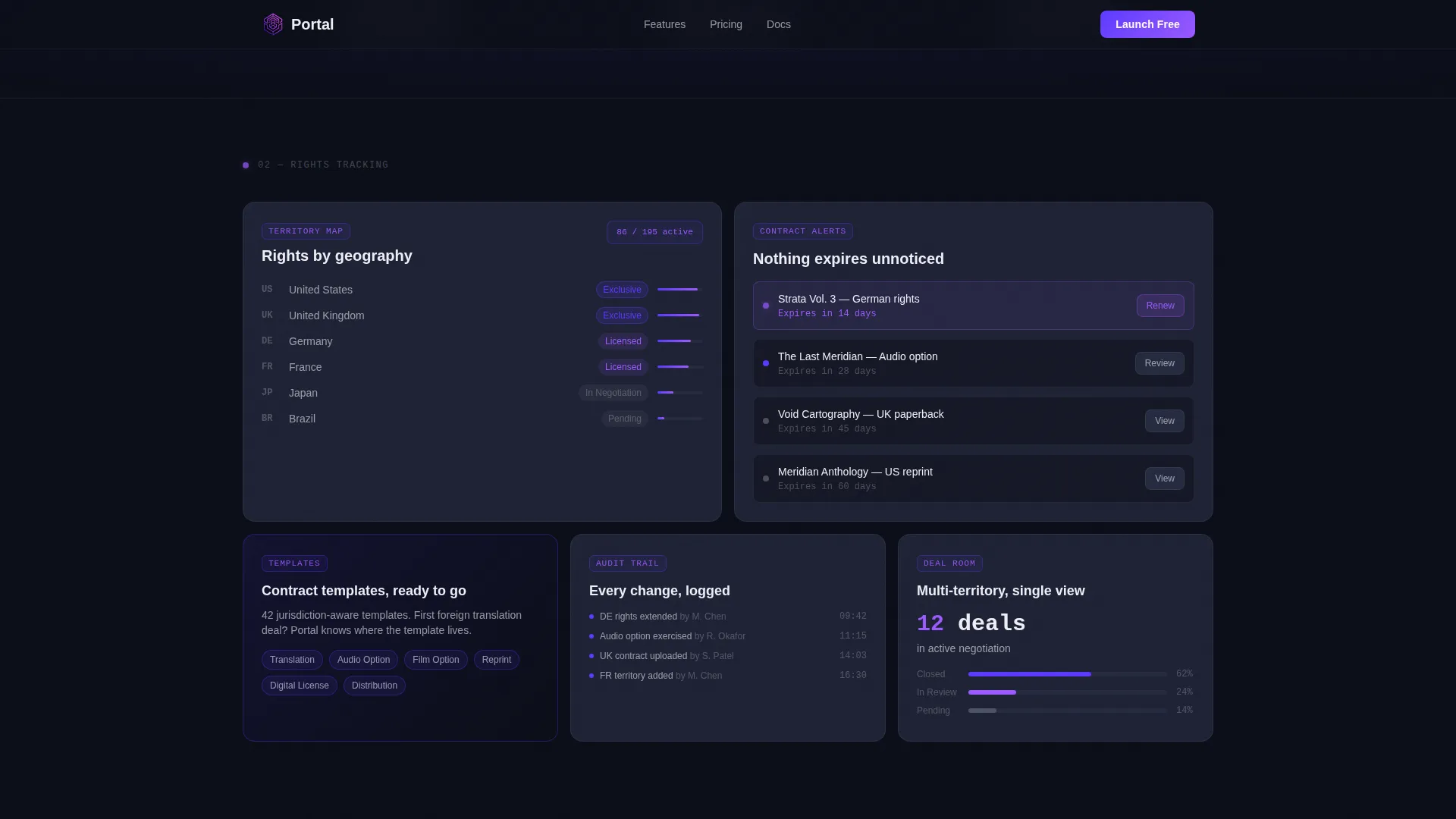Screen dimensions: 1456x819
Task: Click status dot beside Void Cartography alert
Action: click(766, 421)
